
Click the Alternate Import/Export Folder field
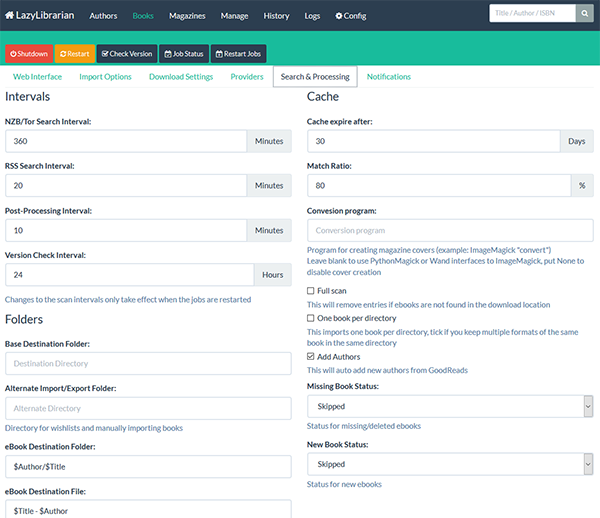click(x=148, y=408)
